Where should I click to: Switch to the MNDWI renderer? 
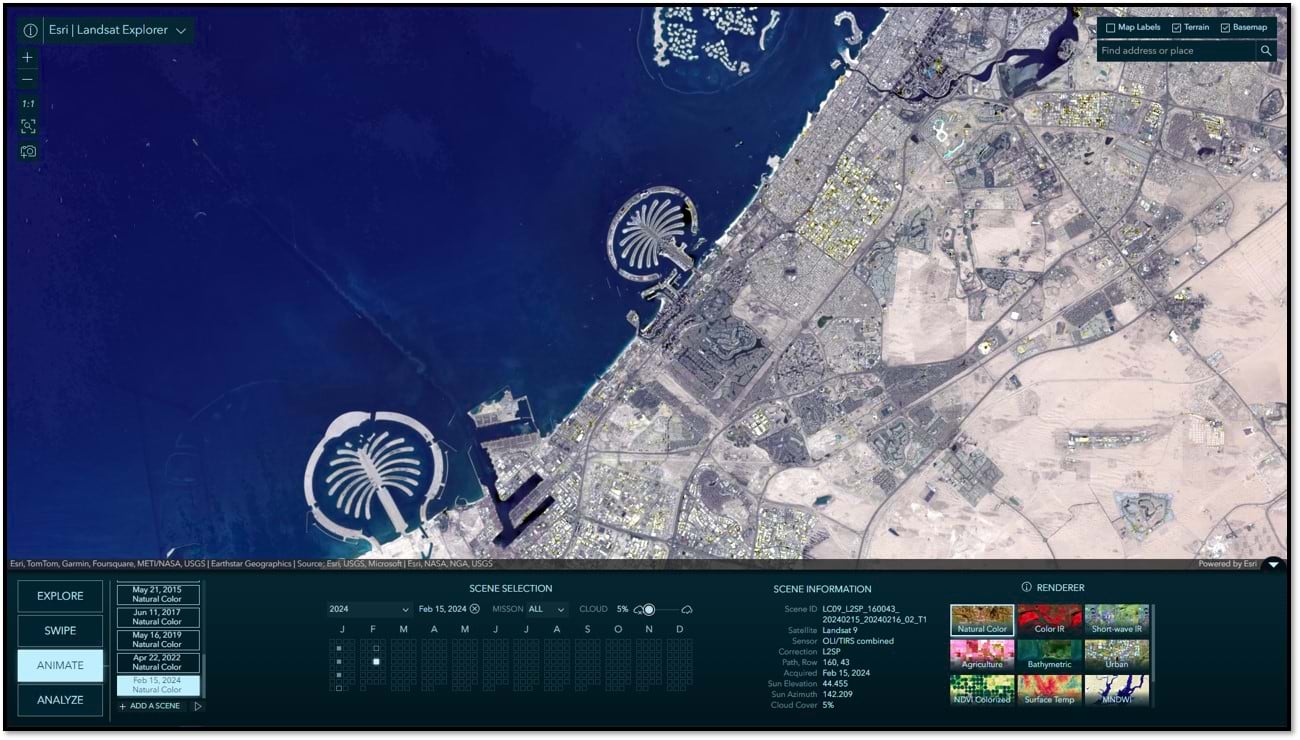point(1116,691)
